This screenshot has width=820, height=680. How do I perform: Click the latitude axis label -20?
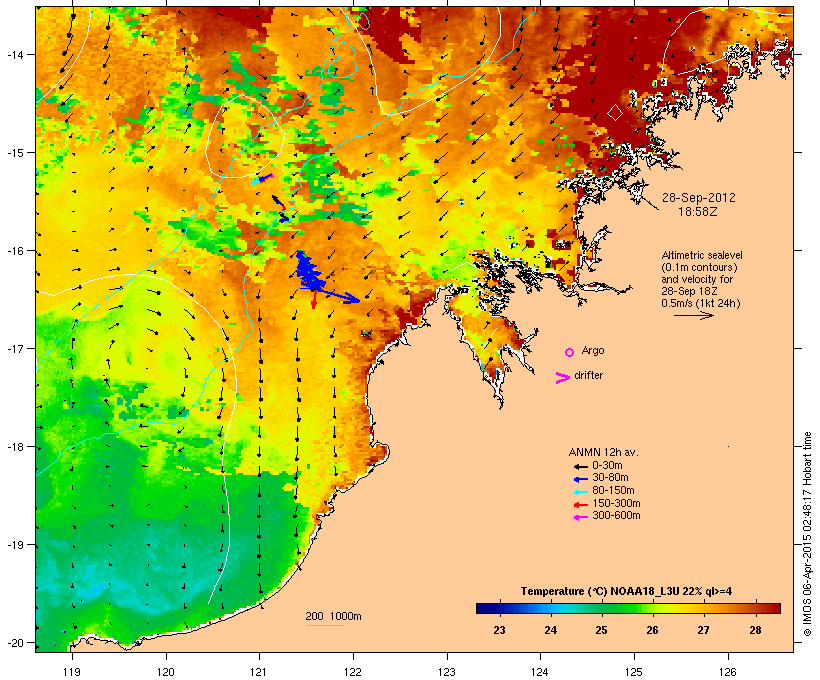pyautogui.click(x=14, y=643)
